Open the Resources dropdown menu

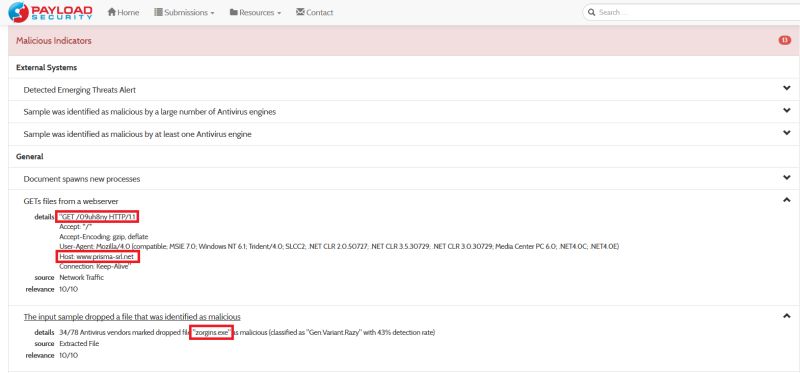[x=255, y=12]
